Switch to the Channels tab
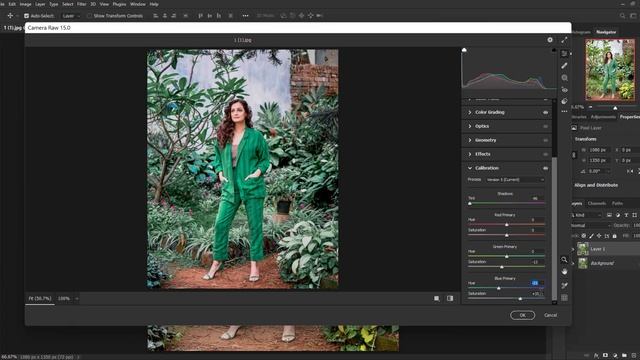This screenshot has height=360, width=640. tap(596, 203)
